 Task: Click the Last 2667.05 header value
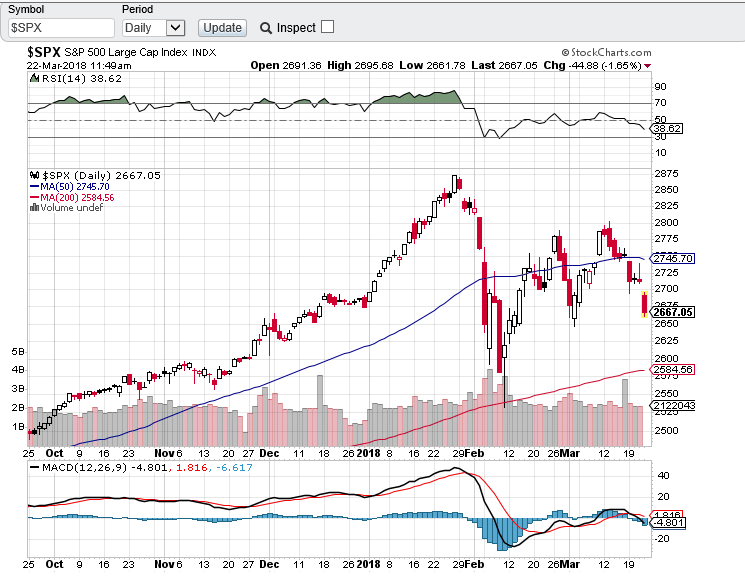click(x=505, y=66)
